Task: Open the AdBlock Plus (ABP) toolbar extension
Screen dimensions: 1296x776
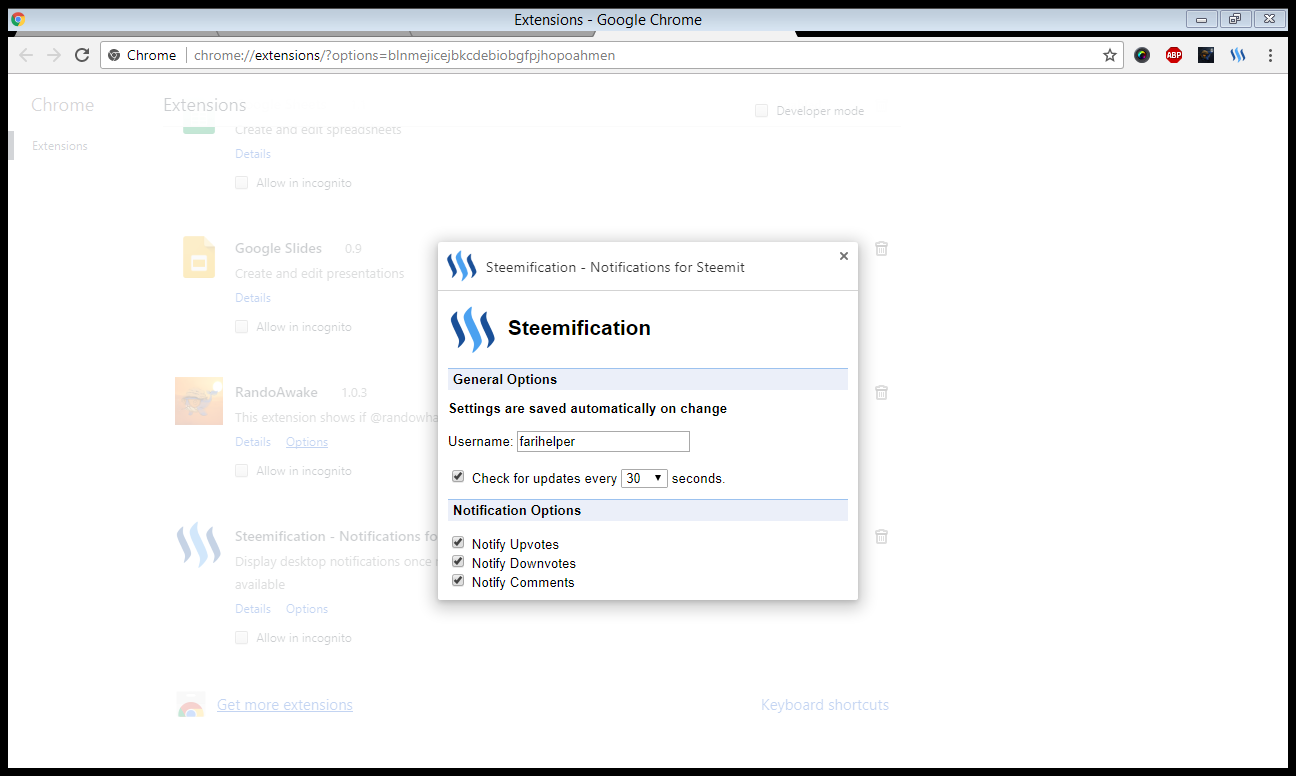Action: click(x=1174, y=55)
